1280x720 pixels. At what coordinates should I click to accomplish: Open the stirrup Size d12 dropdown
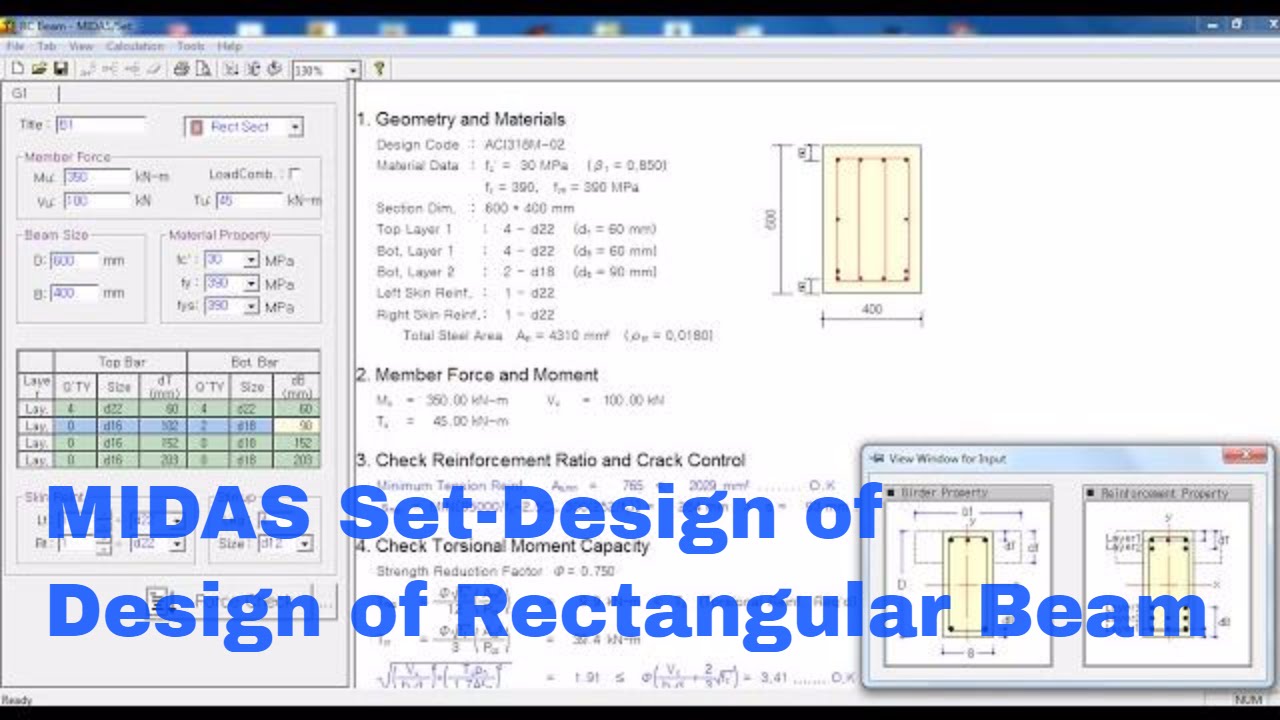tap(304, 544)
